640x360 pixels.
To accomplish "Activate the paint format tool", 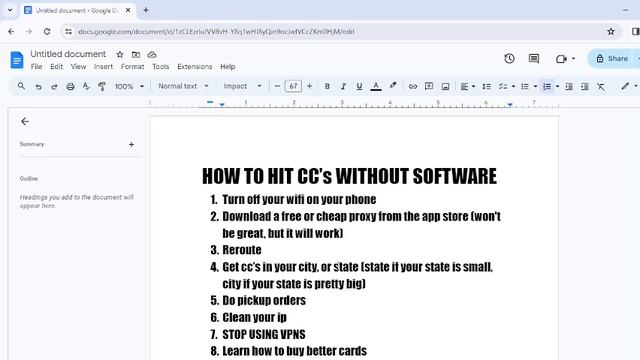I will [102, 86].
